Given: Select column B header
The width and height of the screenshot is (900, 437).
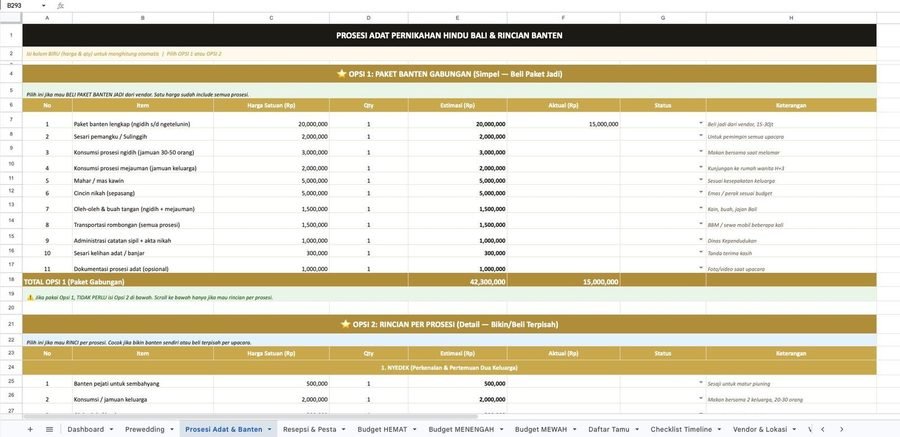Looking at the screenshot, I should (143, 18).
